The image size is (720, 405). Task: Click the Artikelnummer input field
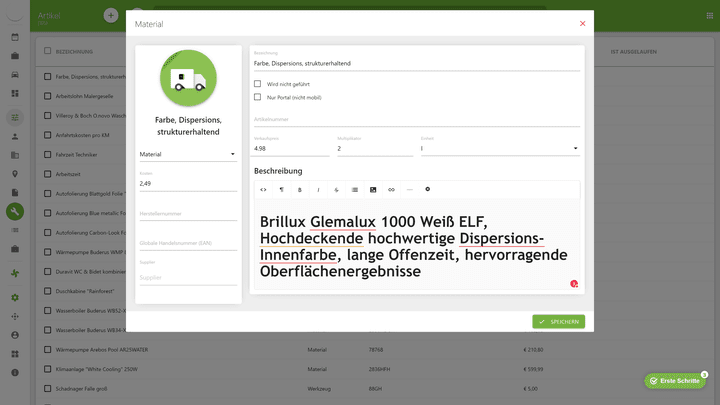[416, 119]
